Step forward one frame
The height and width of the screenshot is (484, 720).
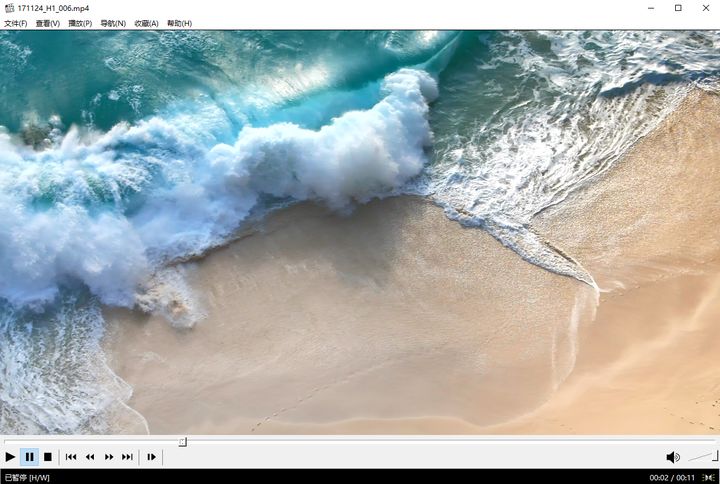coord(152,457)
